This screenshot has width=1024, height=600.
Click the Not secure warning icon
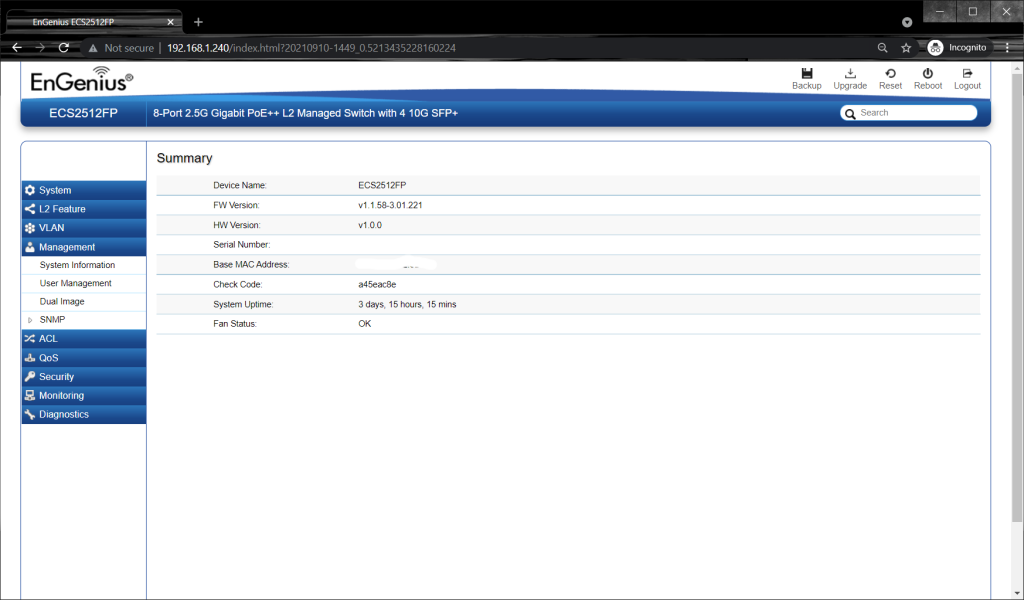93,48
